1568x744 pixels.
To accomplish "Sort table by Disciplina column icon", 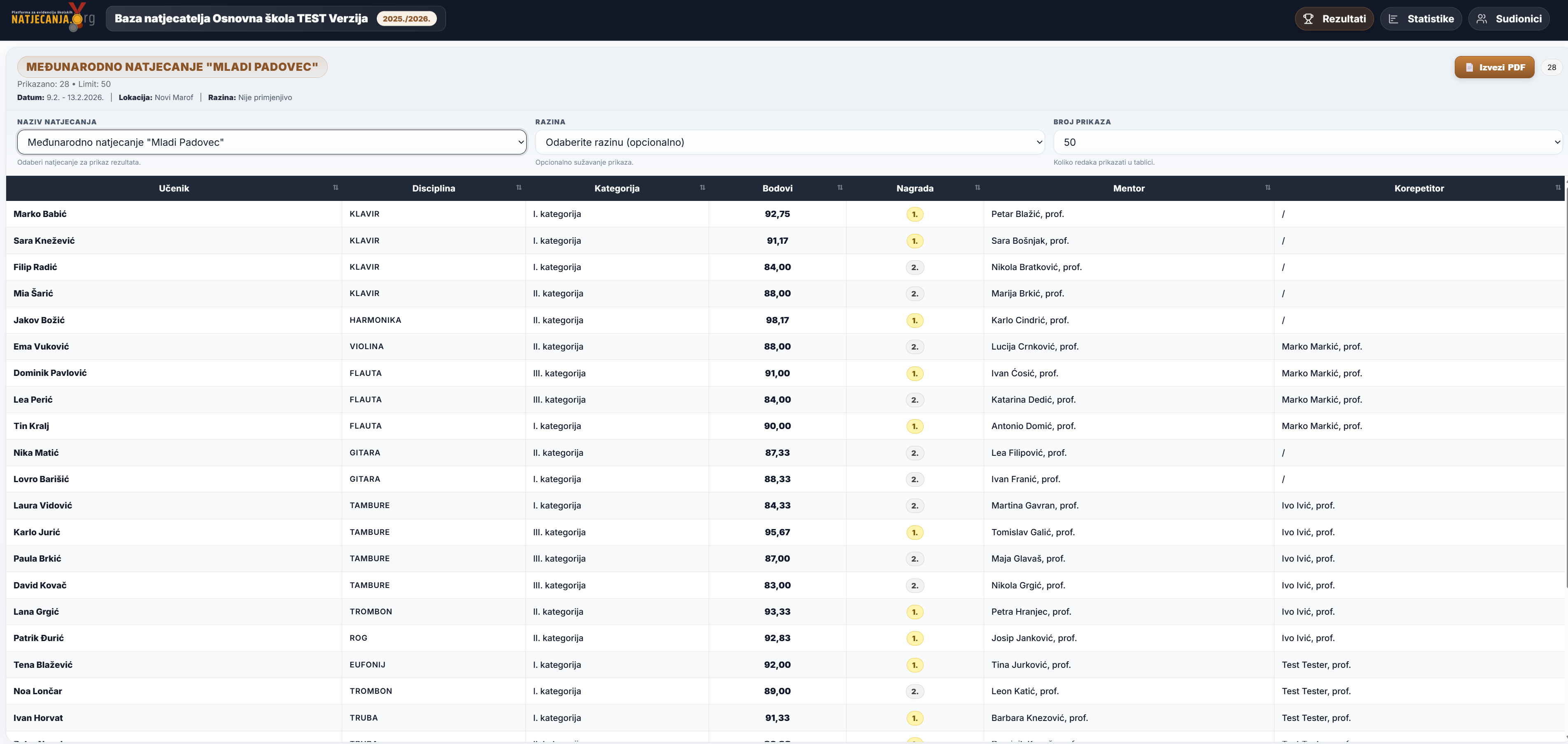I will (x=518, y=187).
